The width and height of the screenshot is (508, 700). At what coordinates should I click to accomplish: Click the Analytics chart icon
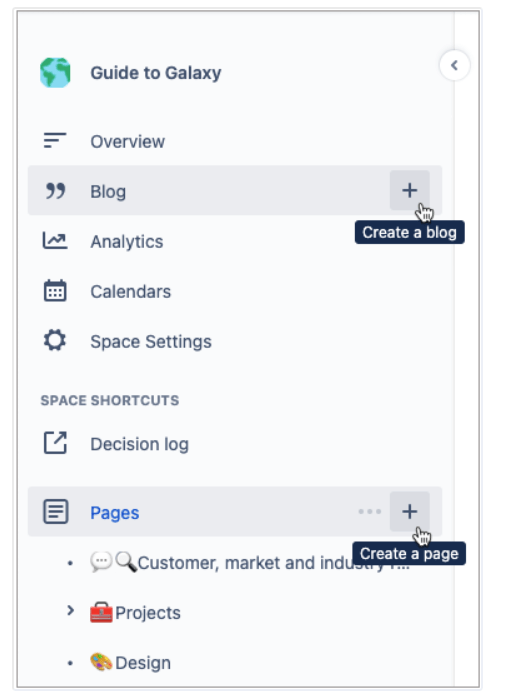tap(55, 241)
